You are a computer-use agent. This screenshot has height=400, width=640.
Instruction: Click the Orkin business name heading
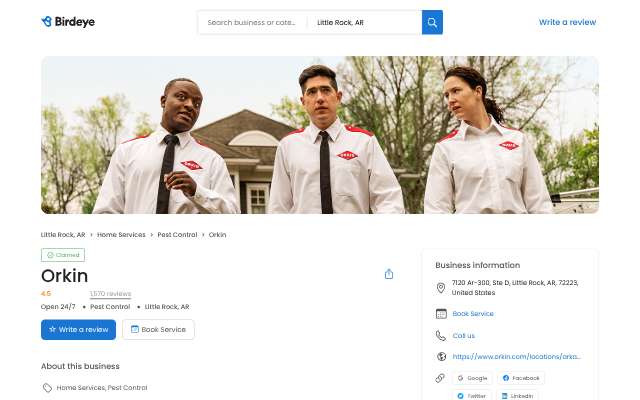click(x=64, y=276)
